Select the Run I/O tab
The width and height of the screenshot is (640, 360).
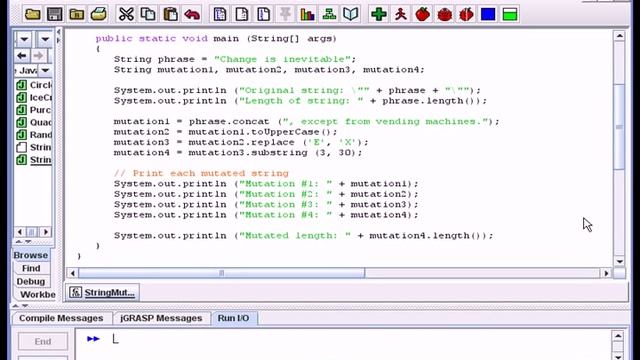[233, 318]
